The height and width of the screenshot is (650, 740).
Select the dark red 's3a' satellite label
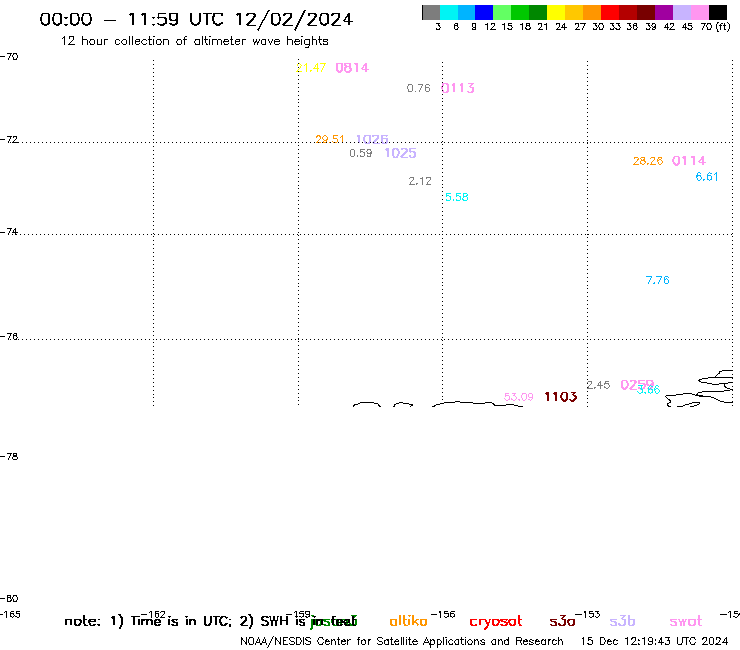coord(562,621)
